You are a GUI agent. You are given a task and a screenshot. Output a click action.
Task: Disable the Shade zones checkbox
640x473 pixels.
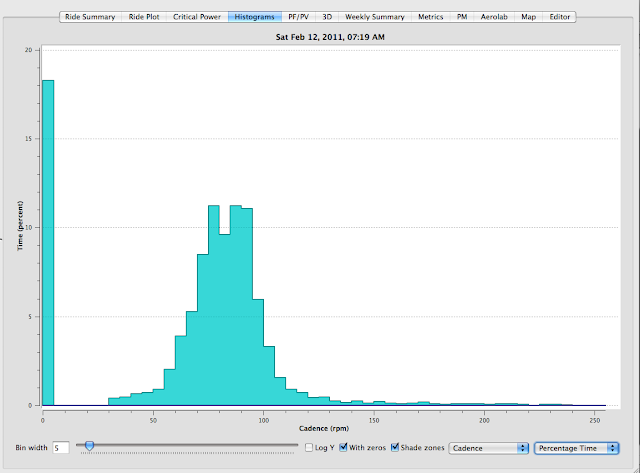tap(395, 447)
